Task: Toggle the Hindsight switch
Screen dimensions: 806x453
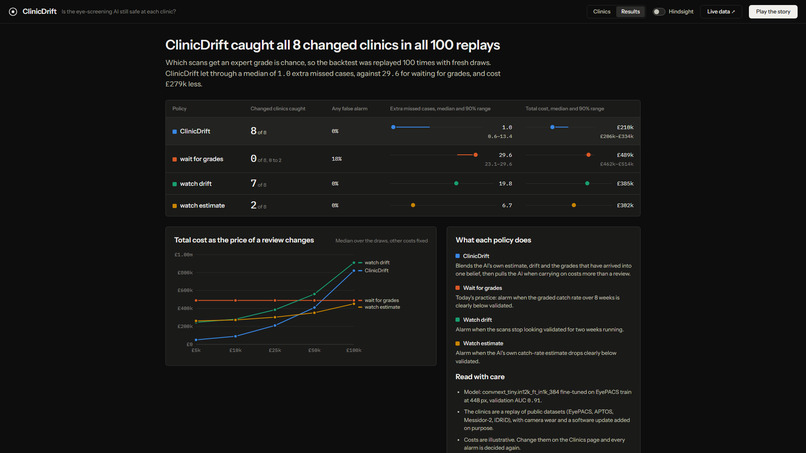Action: (x=658, y=12)
